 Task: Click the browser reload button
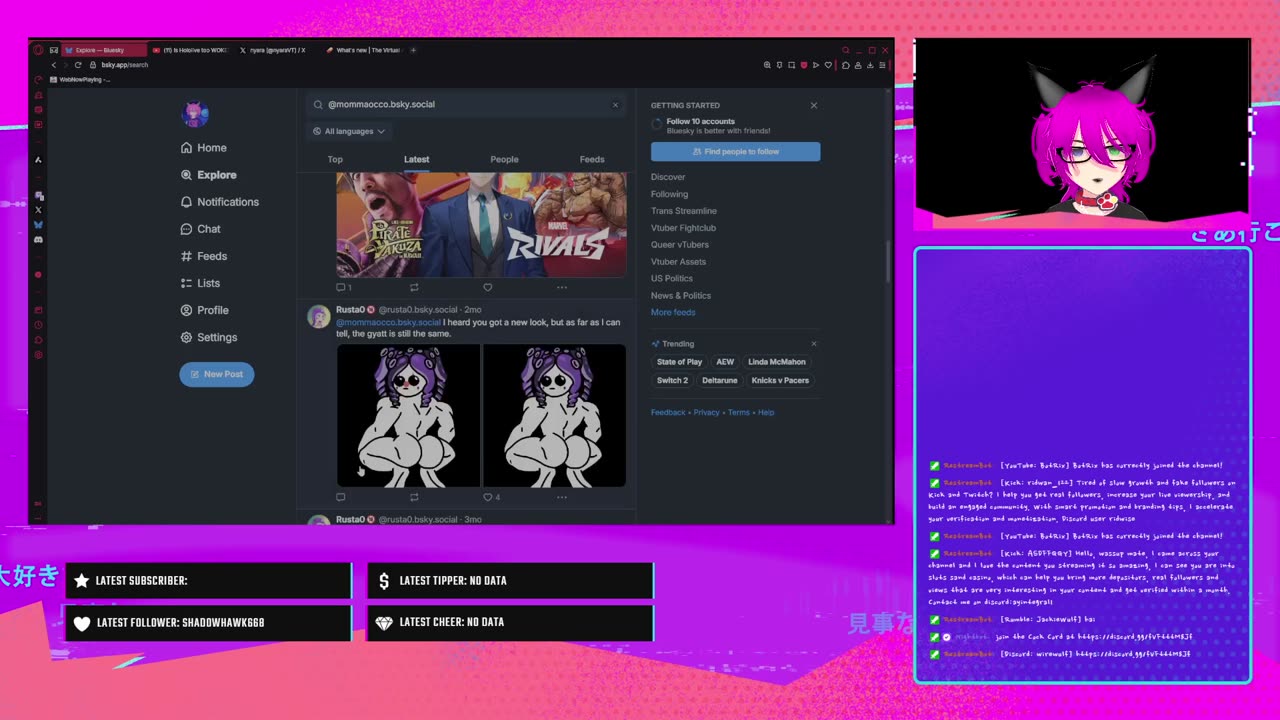(78, 65)
